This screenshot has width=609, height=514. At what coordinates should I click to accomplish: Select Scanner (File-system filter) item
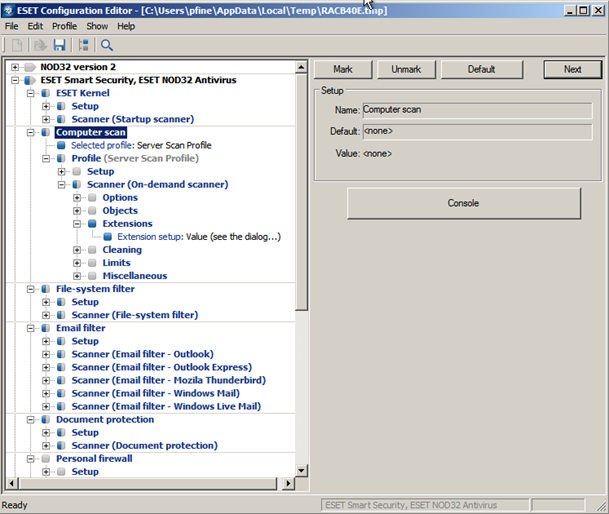click(135, 315)
